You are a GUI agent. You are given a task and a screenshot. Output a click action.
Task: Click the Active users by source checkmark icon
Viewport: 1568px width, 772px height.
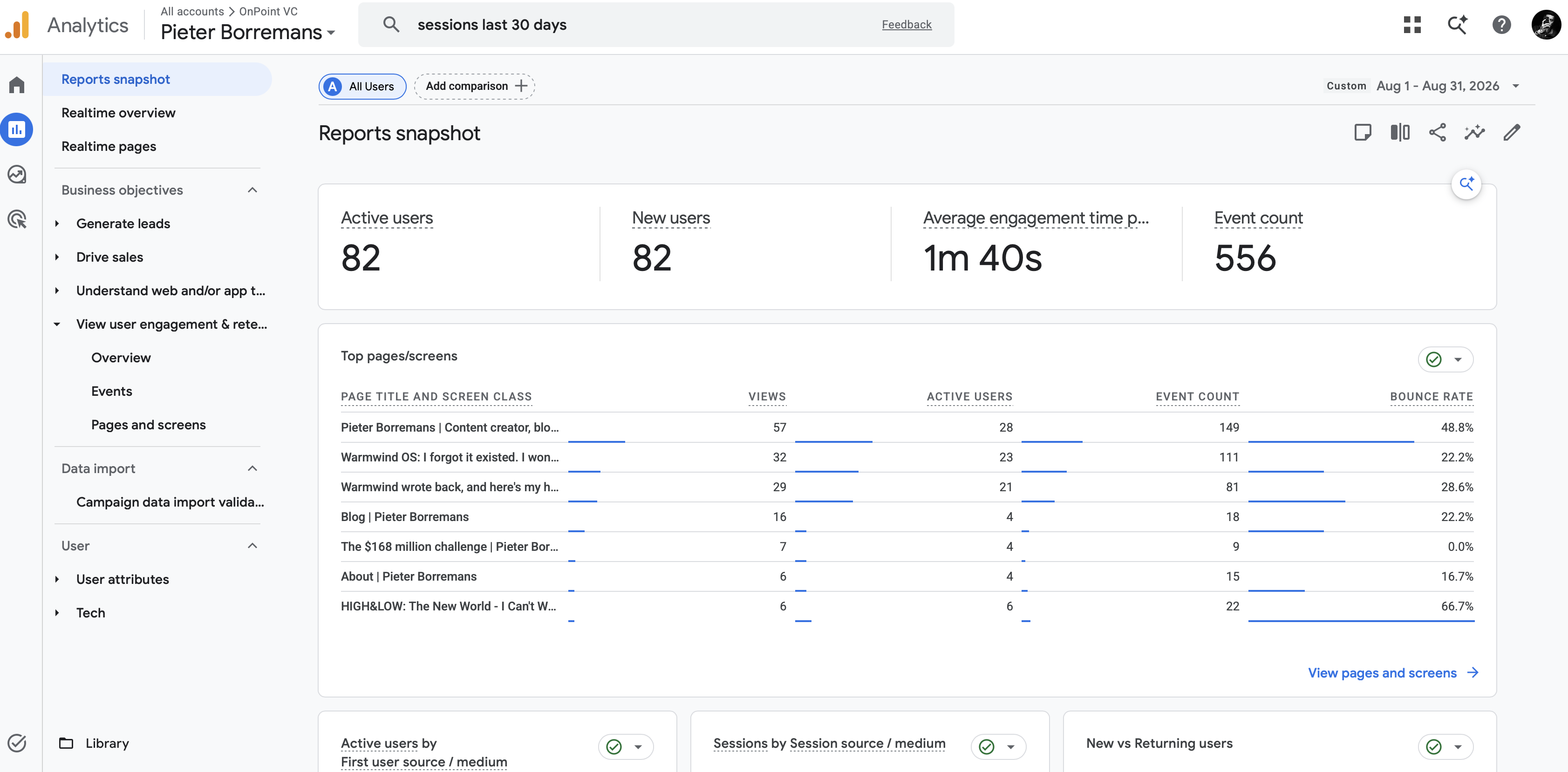(x=614, y=746)
